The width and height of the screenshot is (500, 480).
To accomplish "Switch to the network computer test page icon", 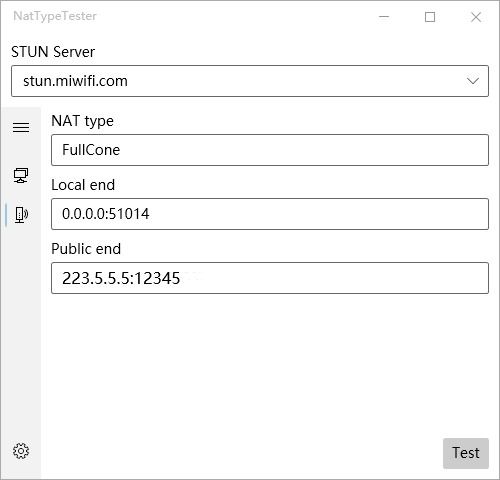I will [21, 175].
